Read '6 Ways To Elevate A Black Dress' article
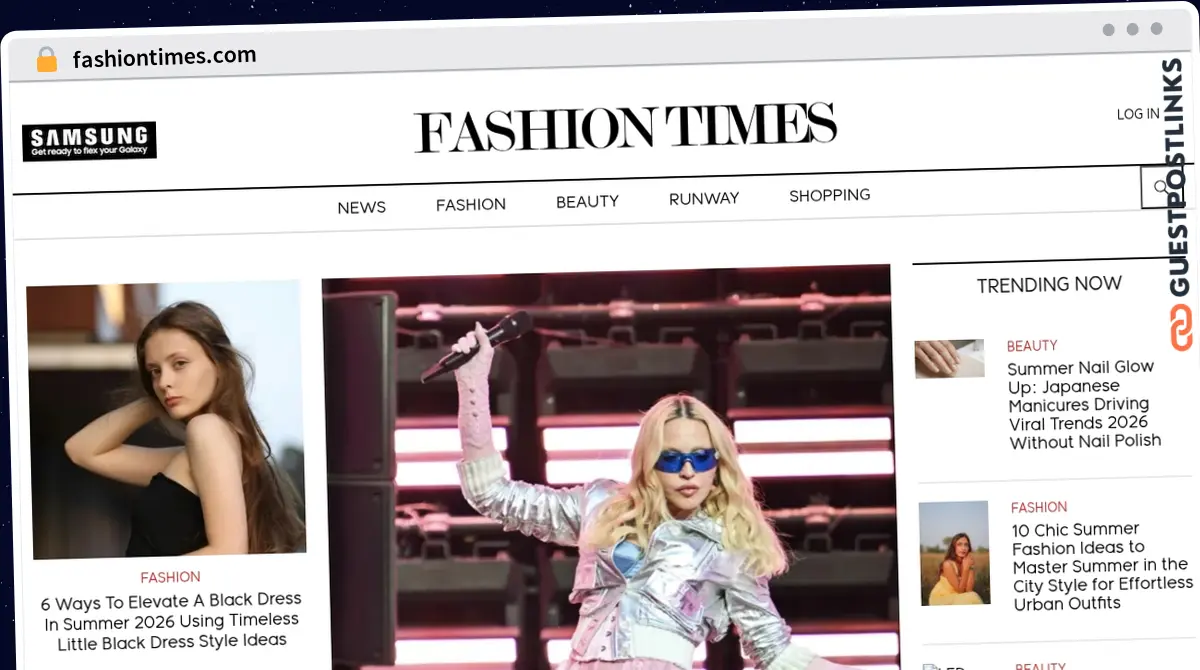This screenshot has width=1200, height=670. [171, 621]
